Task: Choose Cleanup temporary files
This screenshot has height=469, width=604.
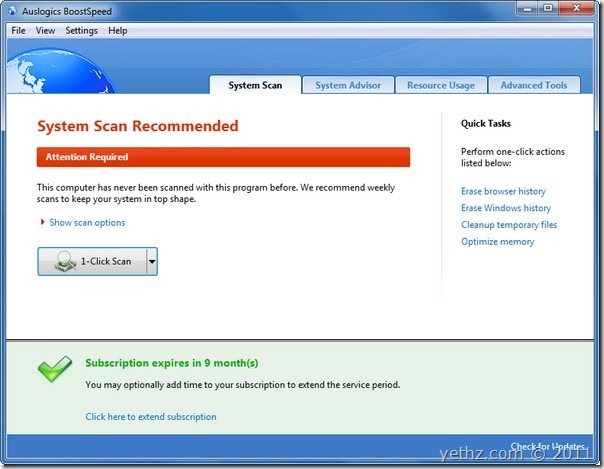Action: pyautogui.click(x=509, y=225)
